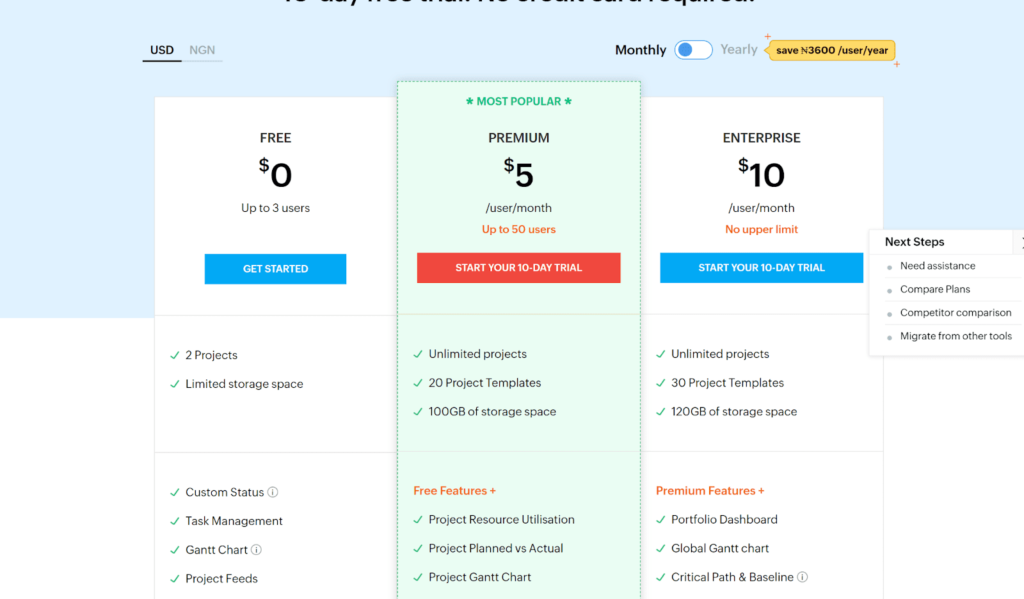Click the 'No upper limit' text
1024x599 pixels.
click(x=761, y=229)
